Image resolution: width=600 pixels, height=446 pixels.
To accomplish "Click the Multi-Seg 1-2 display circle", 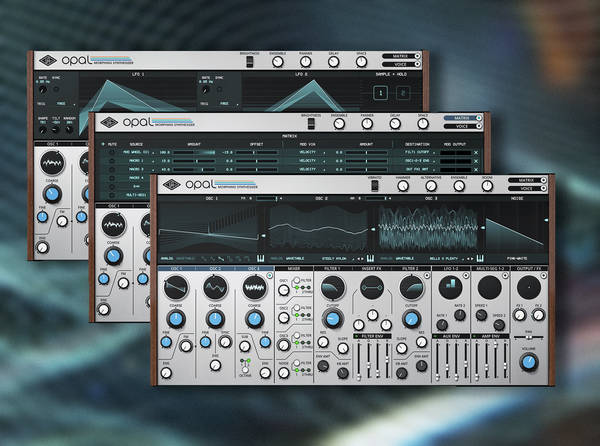I will (x=490, y=287).
